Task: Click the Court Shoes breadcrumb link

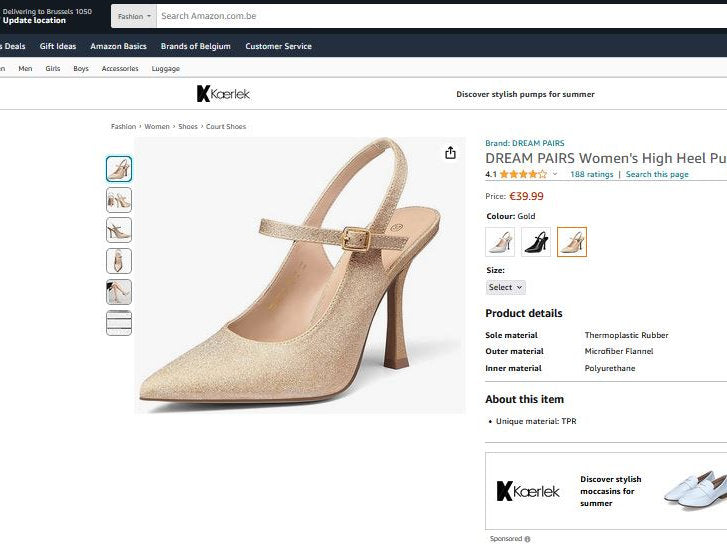Action: coord(226,127)
